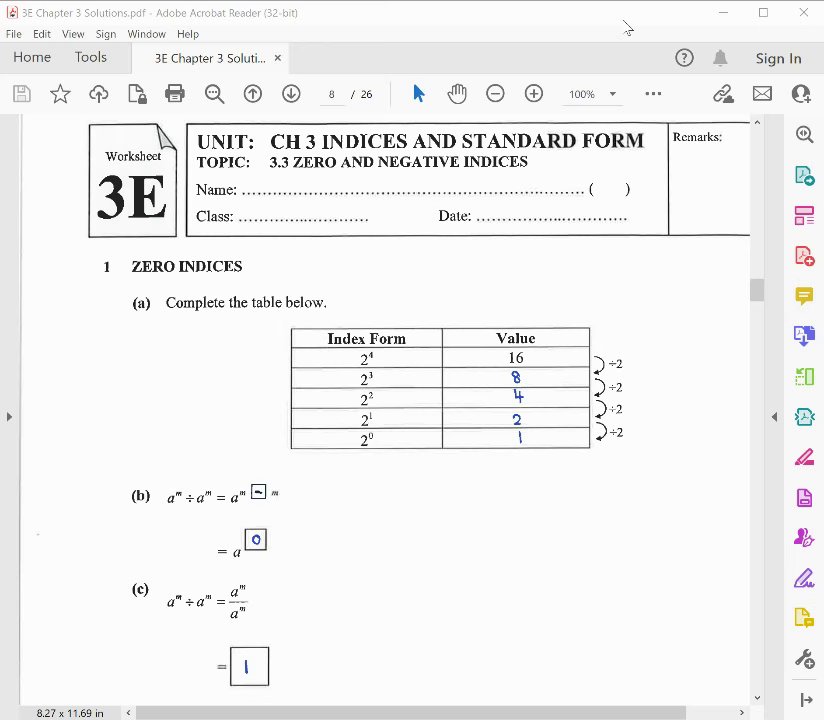Click the page number input field

pyautogui.click(x=332, y=94)
